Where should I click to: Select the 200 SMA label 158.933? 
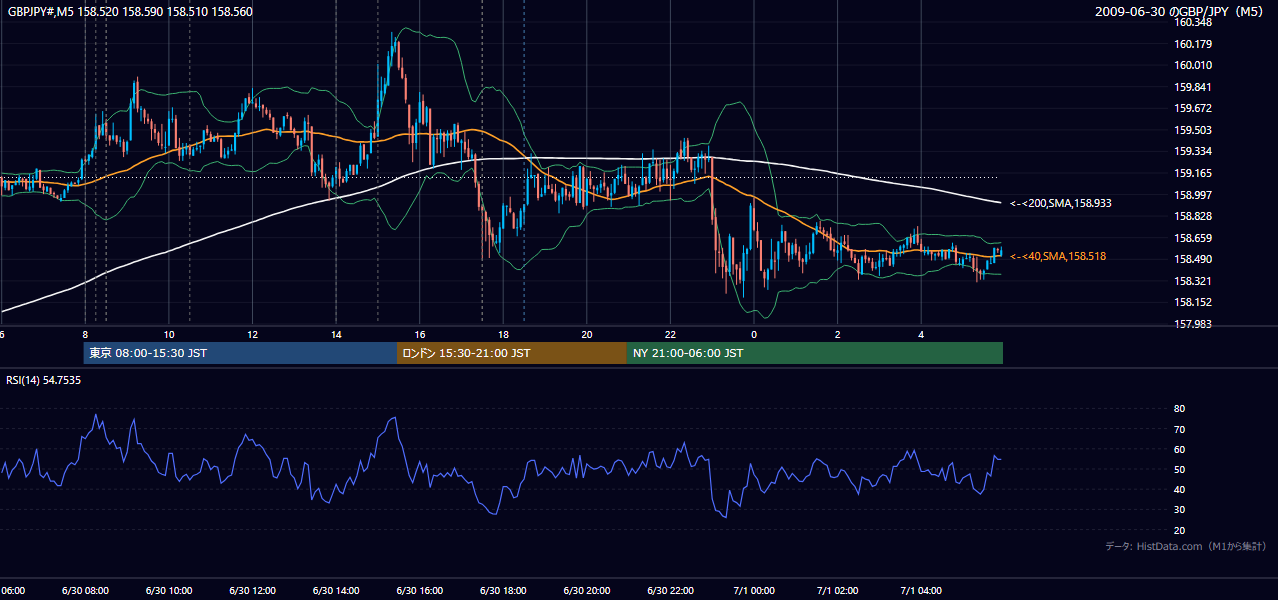[1061, 203]
